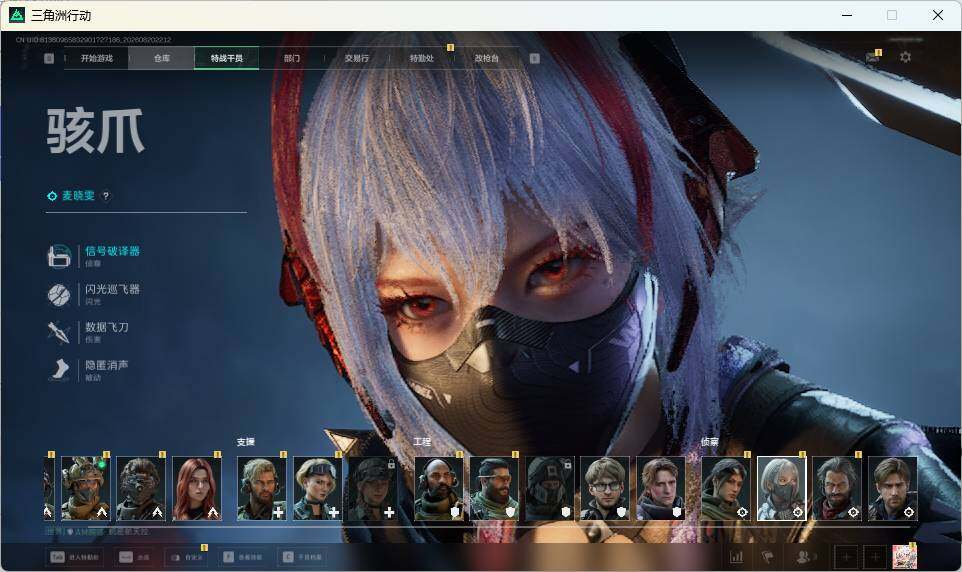This screenshot has height=572, width=962.
Task: Minimize the 三角洲行动 window
Action: [x=847, y=15]
